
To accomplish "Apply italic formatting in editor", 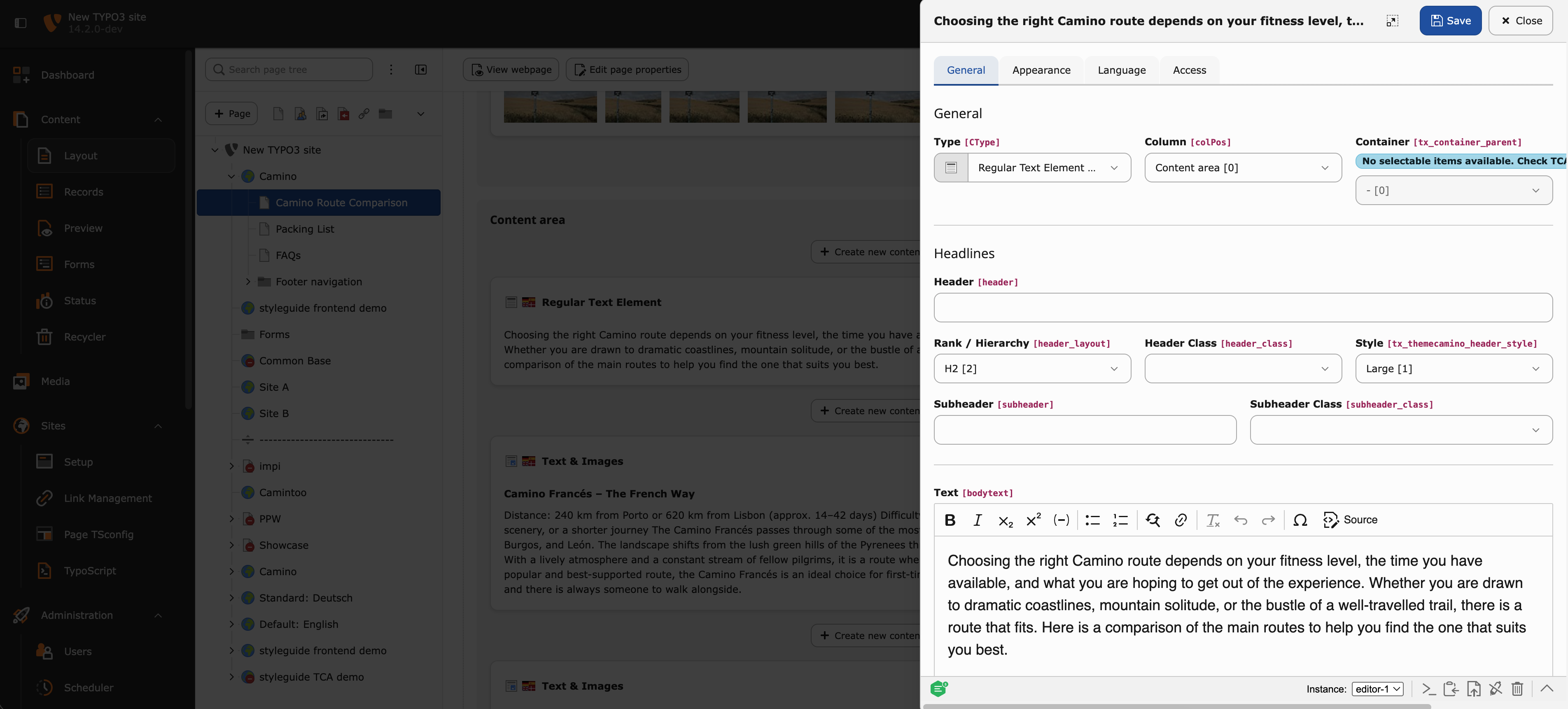I will pos(977,520).
